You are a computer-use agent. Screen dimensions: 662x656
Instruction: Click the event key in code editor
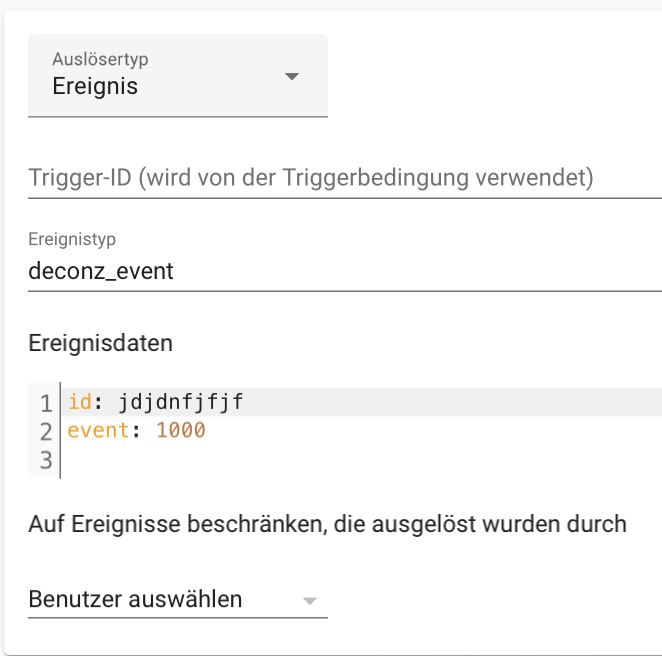[98, 431]
